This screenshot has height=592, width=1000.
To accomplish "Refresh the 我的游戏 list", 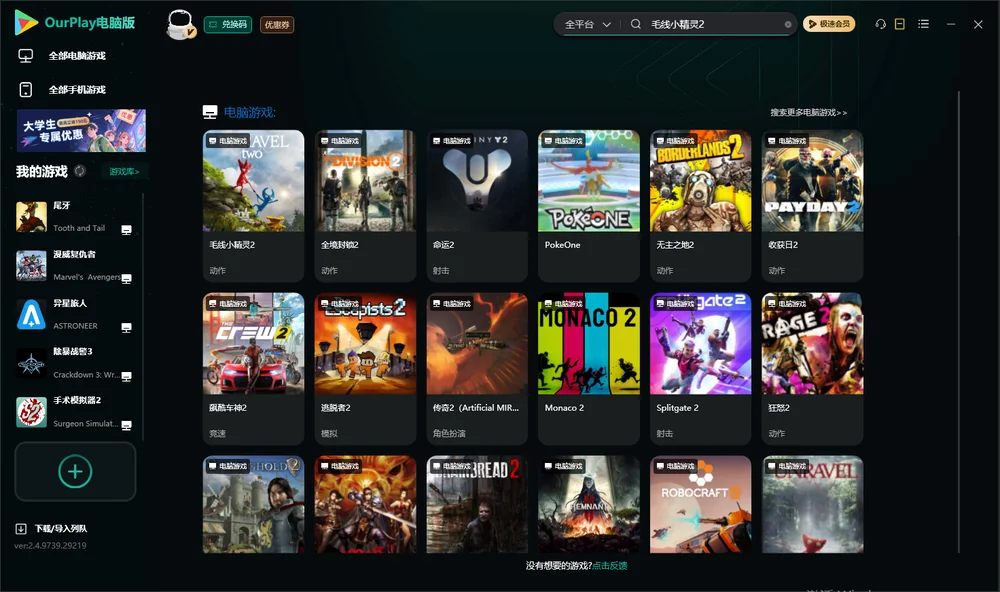I will 80,171.
